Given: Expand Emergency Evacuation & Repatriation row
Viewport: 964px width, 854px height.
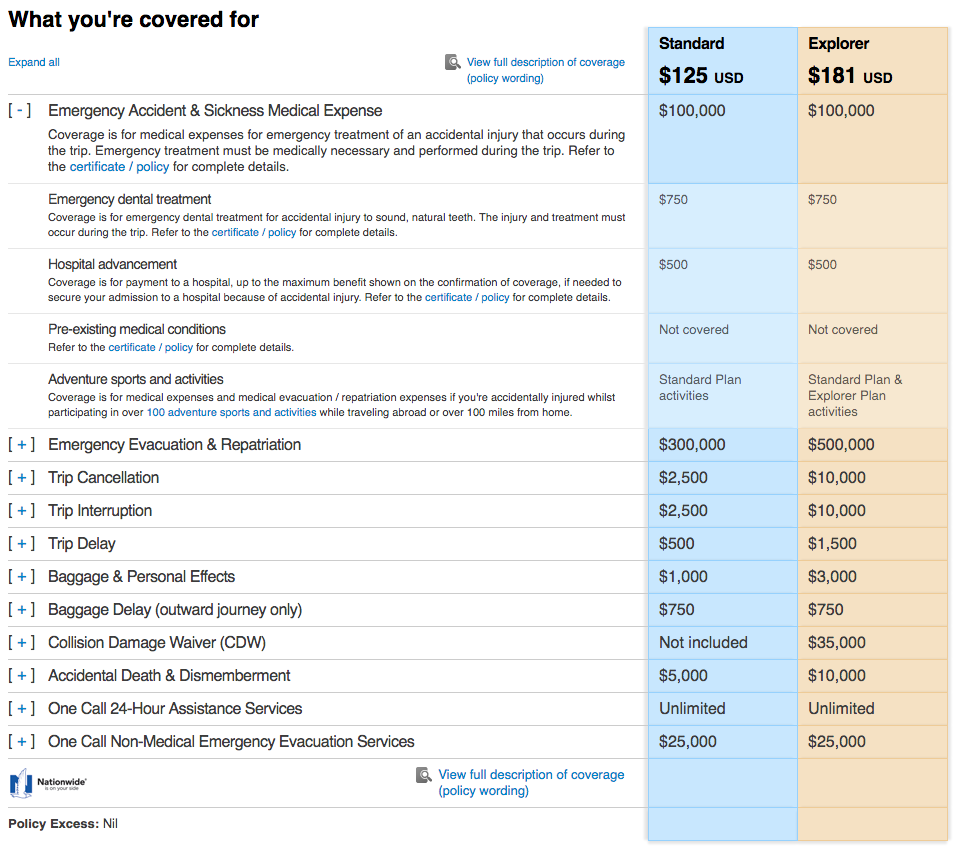Looking at the screenshot, I should pos(20,445).
